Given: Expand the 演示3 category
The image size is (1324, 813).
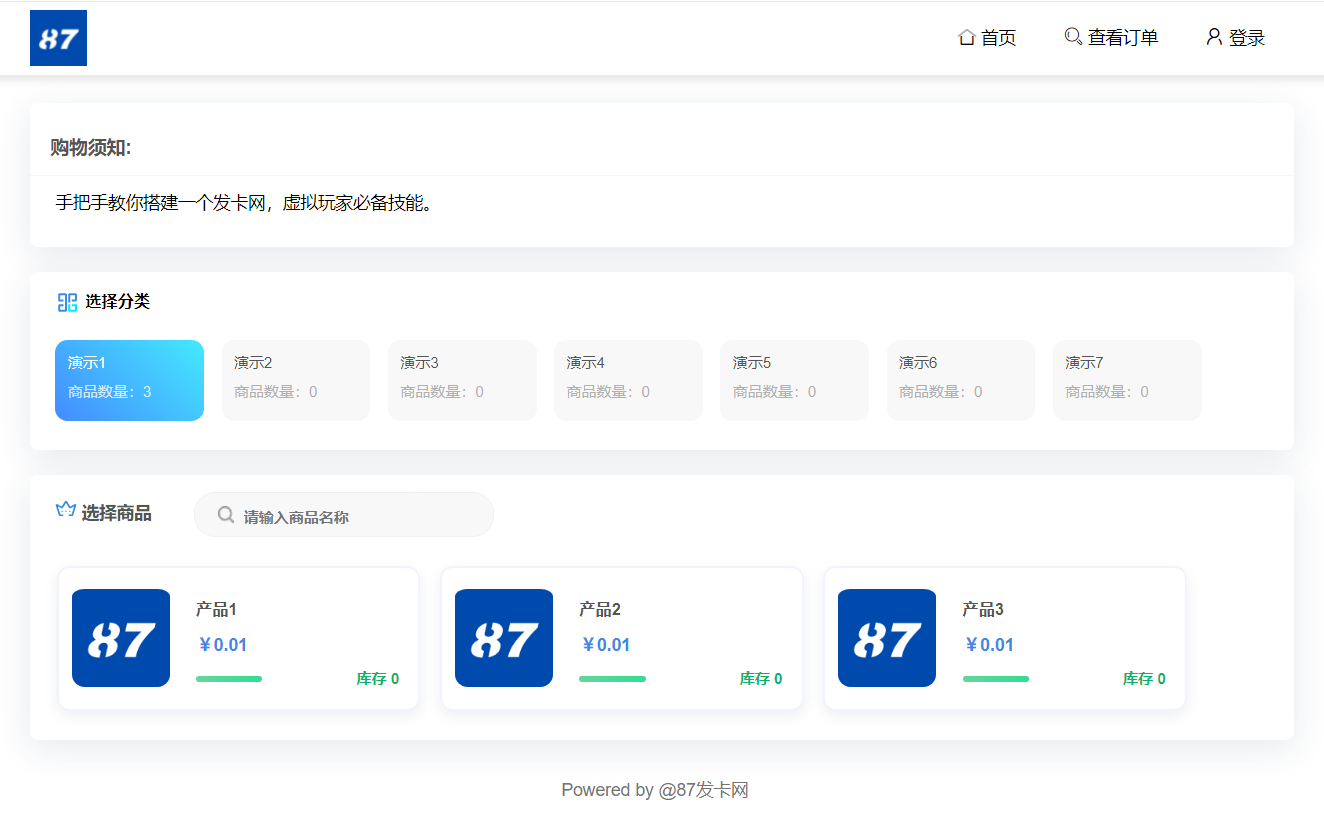Looking at the screenshot, I should coord(462,380).
